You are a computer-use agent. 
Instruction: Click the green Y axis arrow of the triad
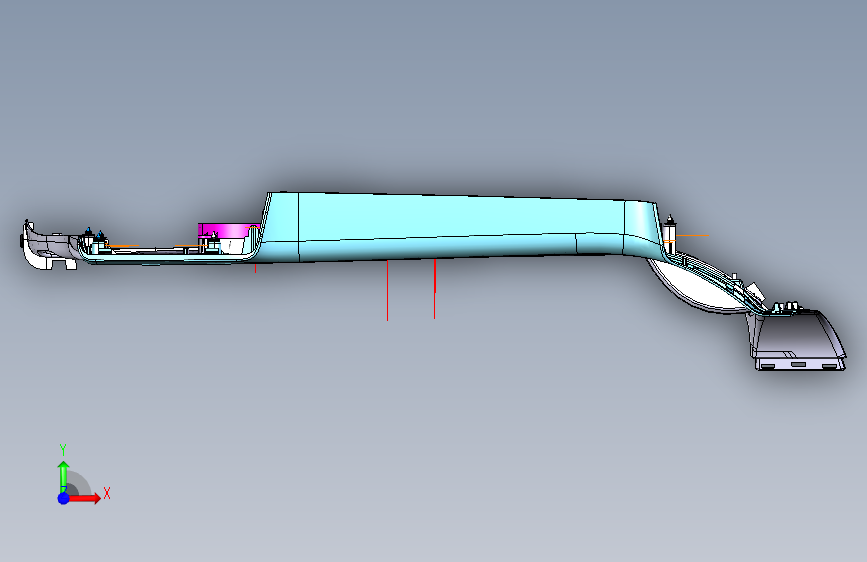64,475
